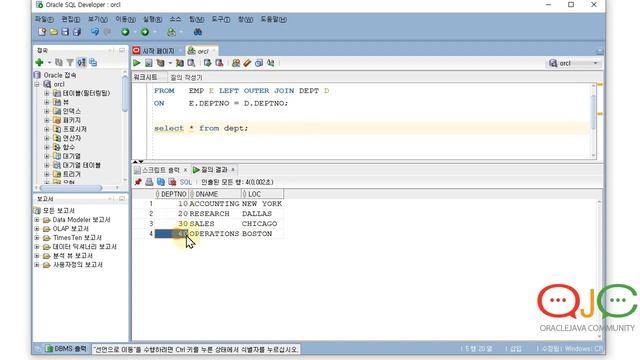Viewport: 640px width, 360px height.
Task: Run statement with the green play icon
Action: pyautogui.click(x=137, y=63)
